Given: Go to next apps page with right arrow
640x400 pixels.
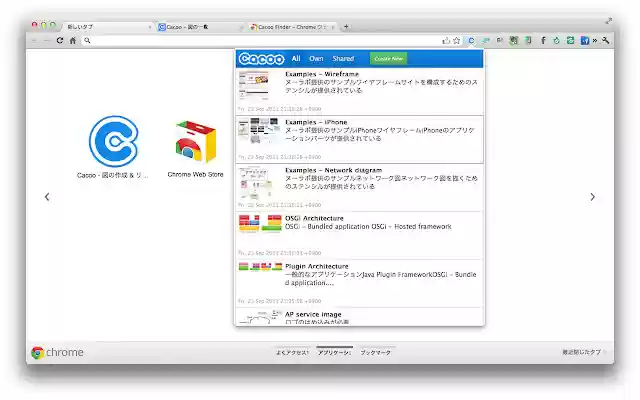Looking at the screenshot, I should click(x=593, y=197).
